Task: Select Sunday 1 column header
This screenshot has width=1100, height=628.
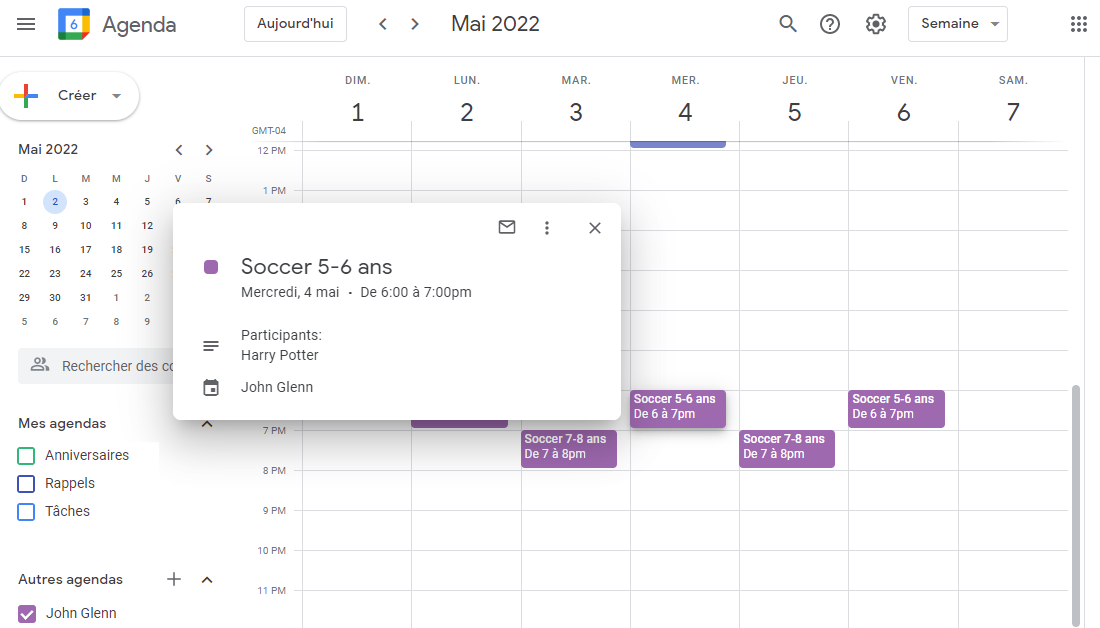Action: click(x=357, y=100)
